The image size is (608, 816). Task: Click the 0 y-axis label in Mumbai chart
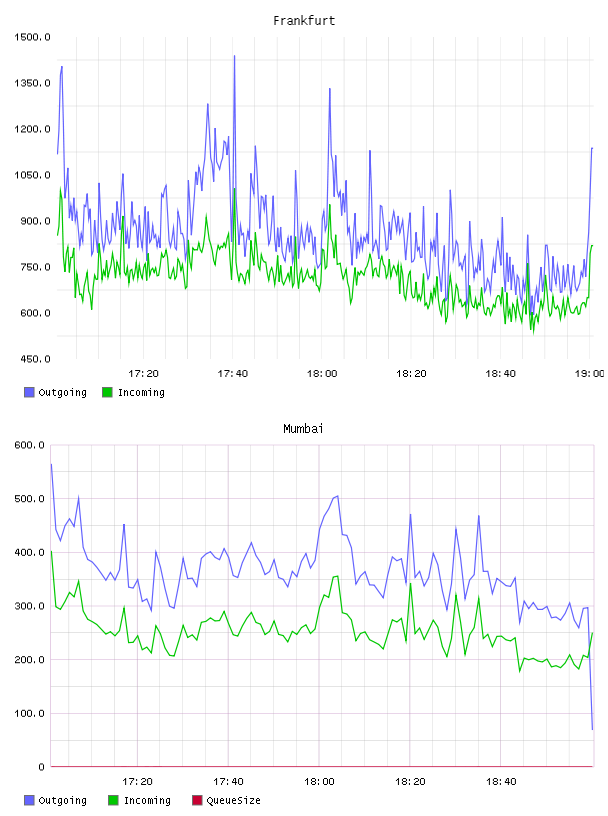coord(41,767)
